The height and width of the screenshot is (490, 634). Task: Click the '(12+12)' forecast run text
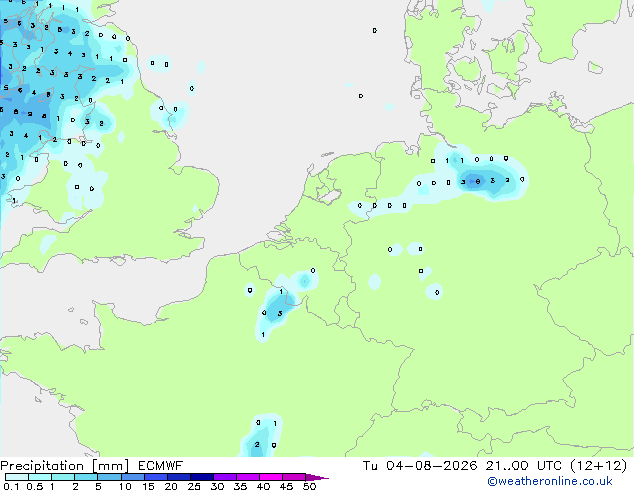click(599, 466)
